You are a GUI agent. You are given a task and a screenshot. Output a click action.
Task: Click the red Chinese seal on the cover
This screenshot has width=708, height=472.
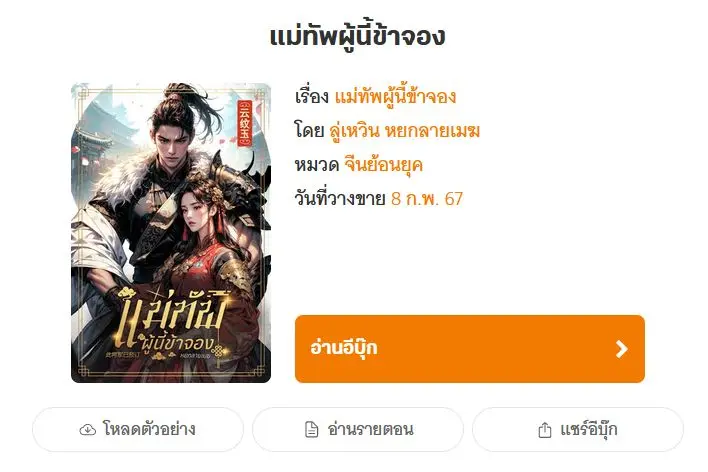244,123
